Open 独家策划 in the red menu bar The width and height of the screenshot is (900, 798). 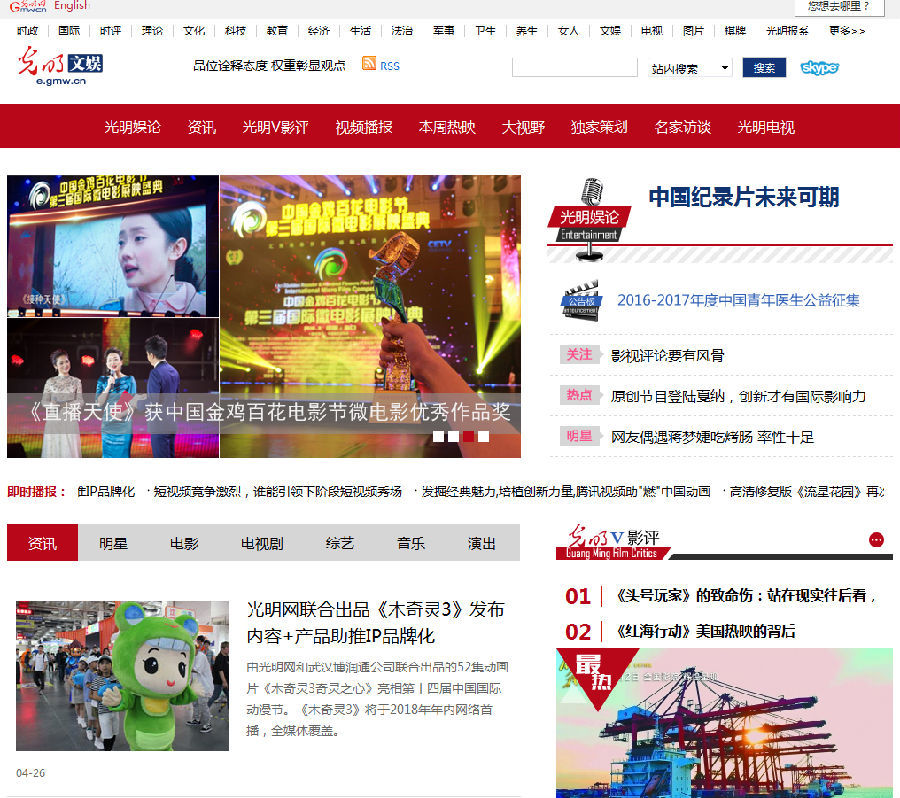pyautogui.click(x=599, y=127)
